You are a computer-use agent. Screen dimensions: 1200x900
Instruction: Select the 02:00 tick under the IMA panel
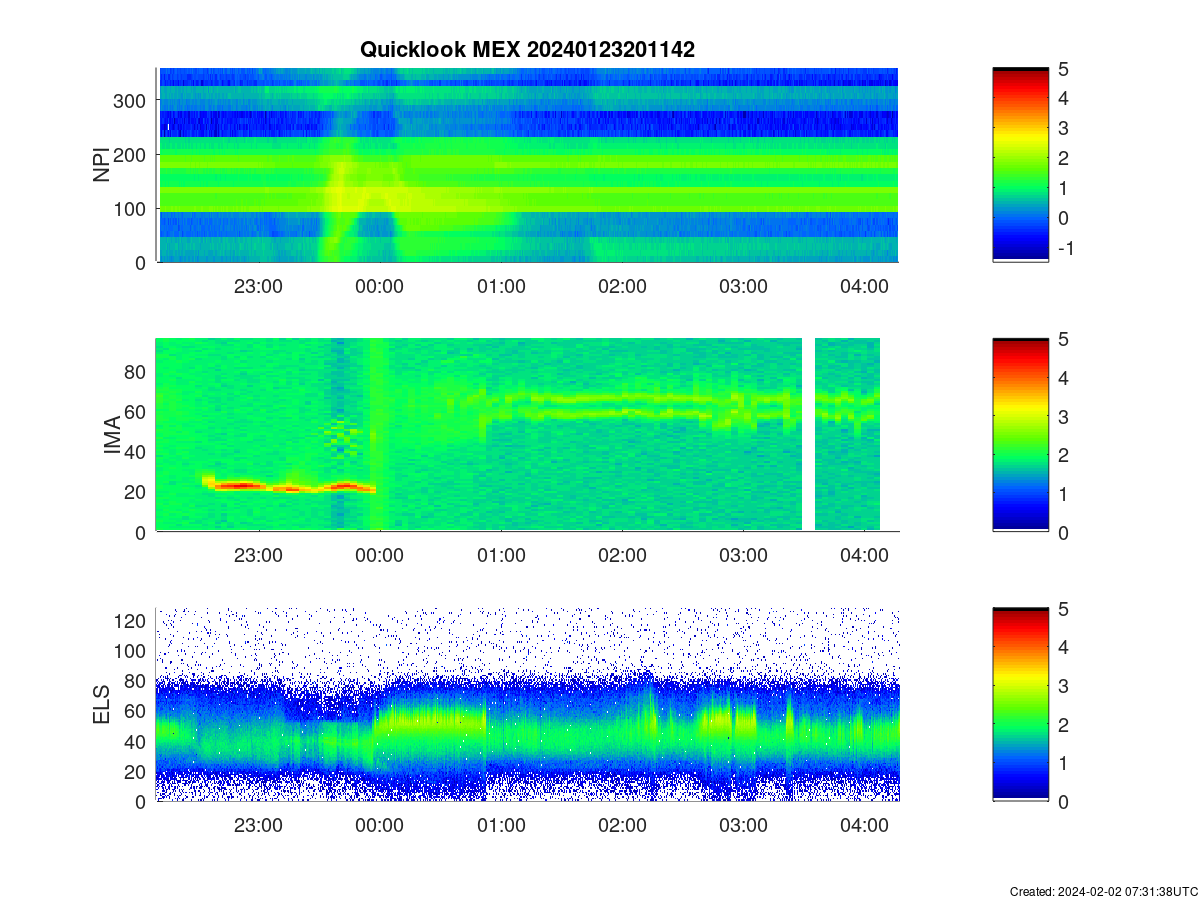point(622,556)
